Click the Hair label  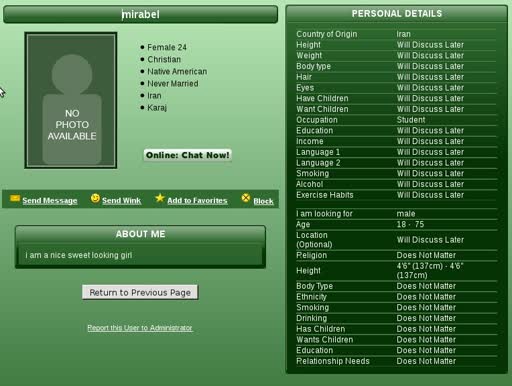[304, 77]
